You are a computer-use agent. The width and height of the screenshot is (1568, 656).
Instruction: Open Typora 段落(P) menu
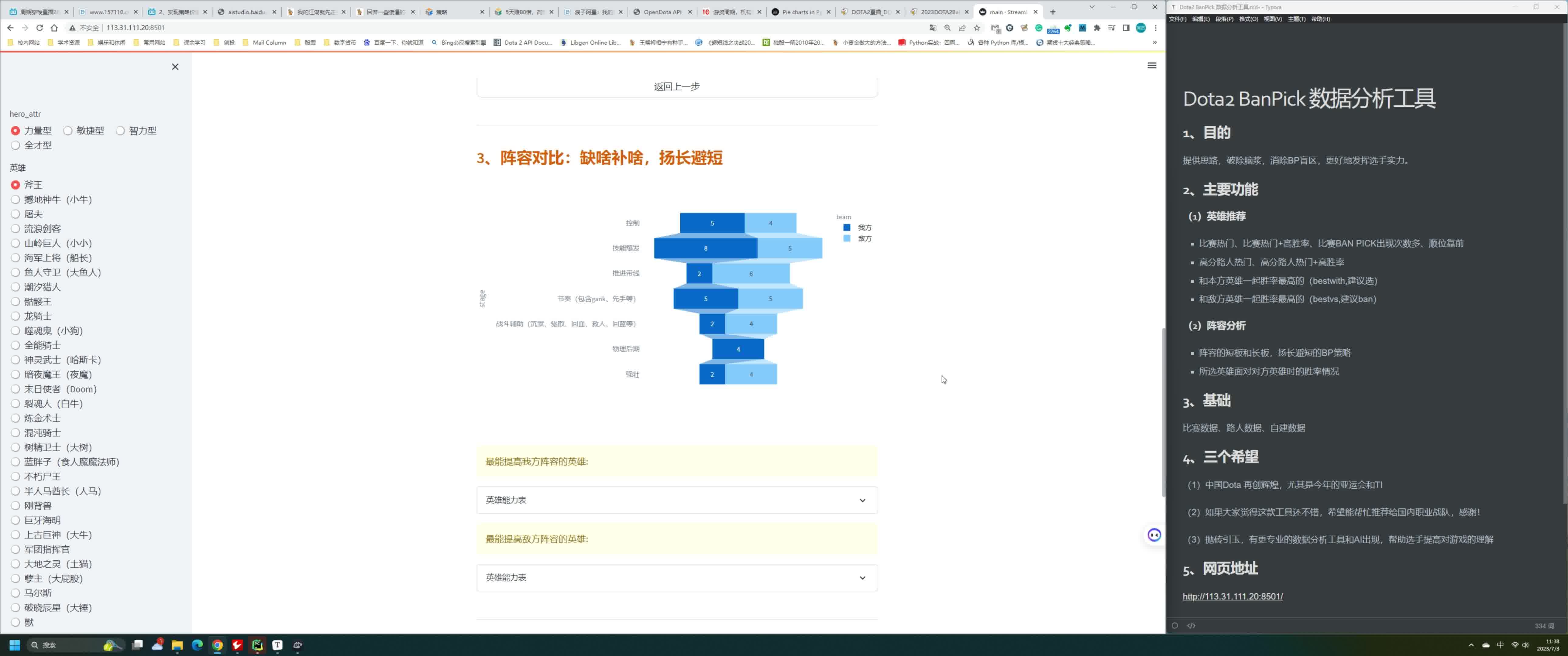[x=1224, y=19]
